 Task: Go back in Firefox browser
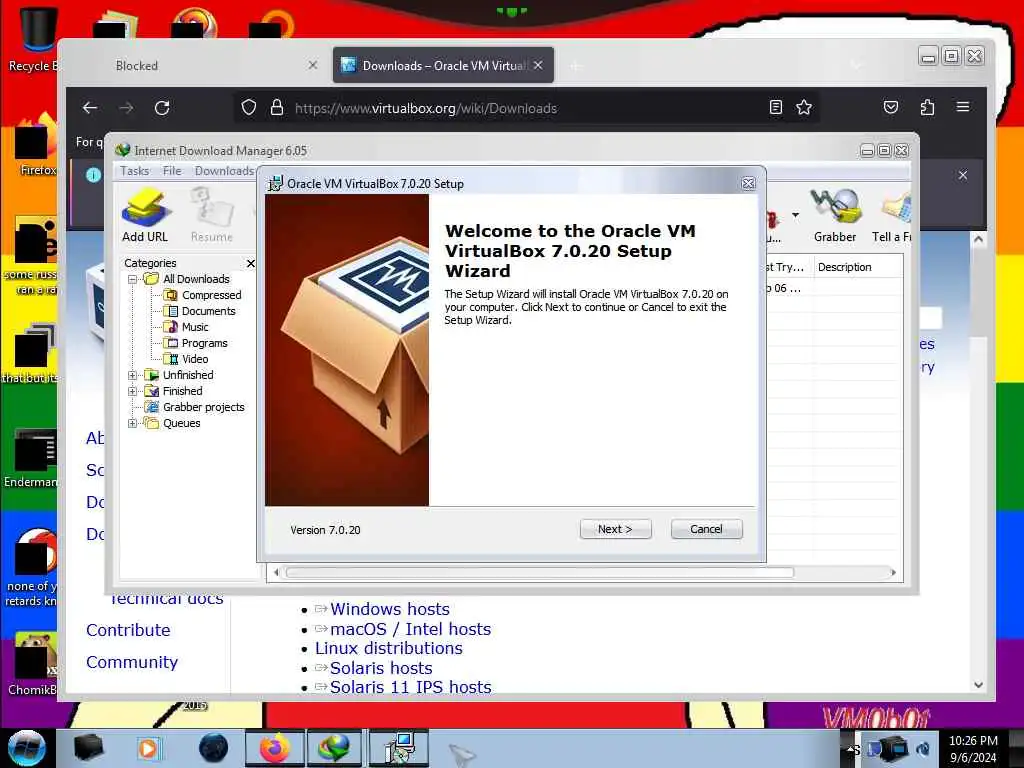tap(90, 108)
